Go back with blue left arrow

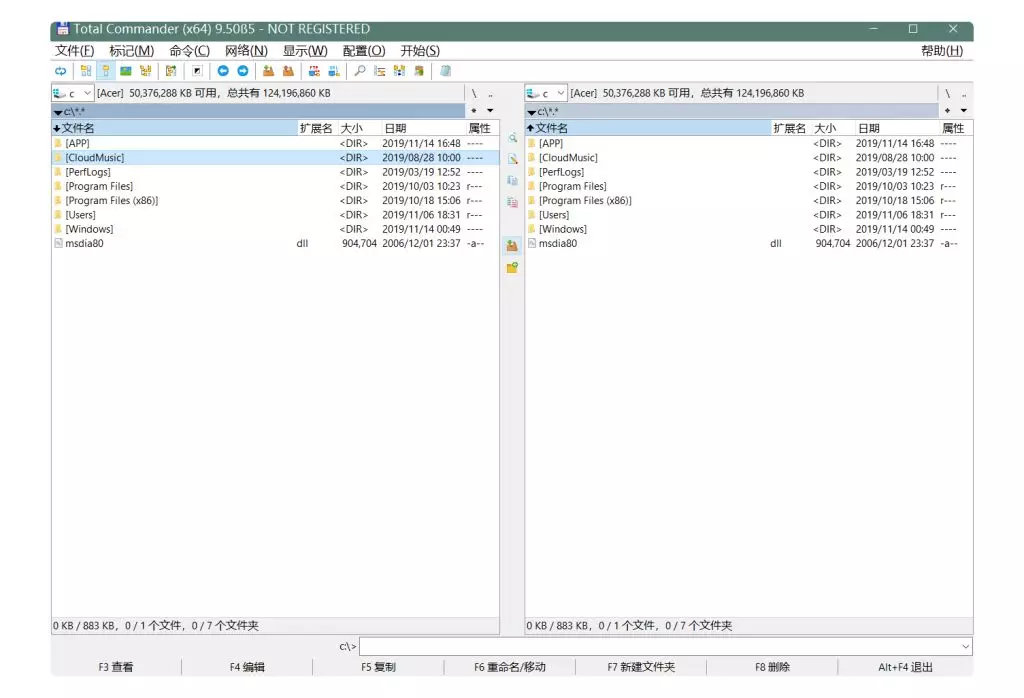223,71
